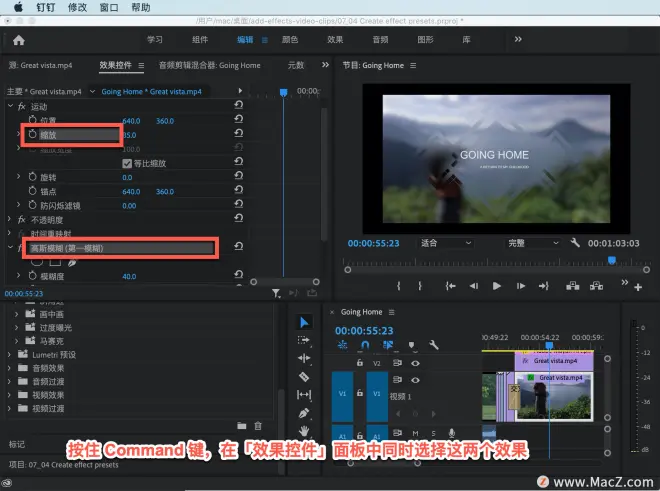Image resolution: width=660 pixels, height=491 pixels.
Task: Select the Track Select Forward tool
Action: coord(304,340)
